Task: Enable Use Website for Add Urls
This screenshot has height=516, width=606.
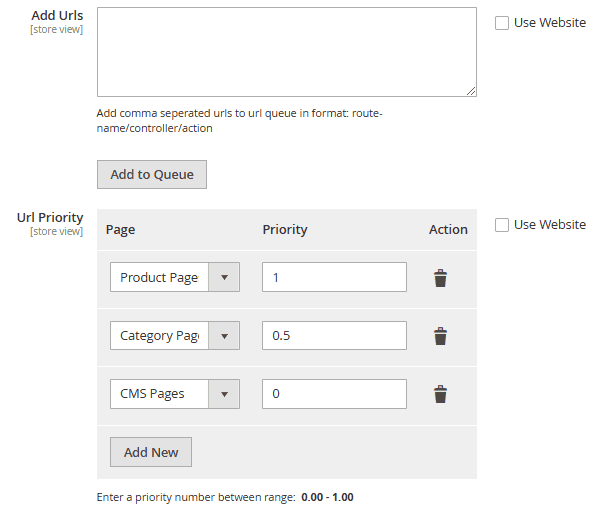Action: click(502, 23)
